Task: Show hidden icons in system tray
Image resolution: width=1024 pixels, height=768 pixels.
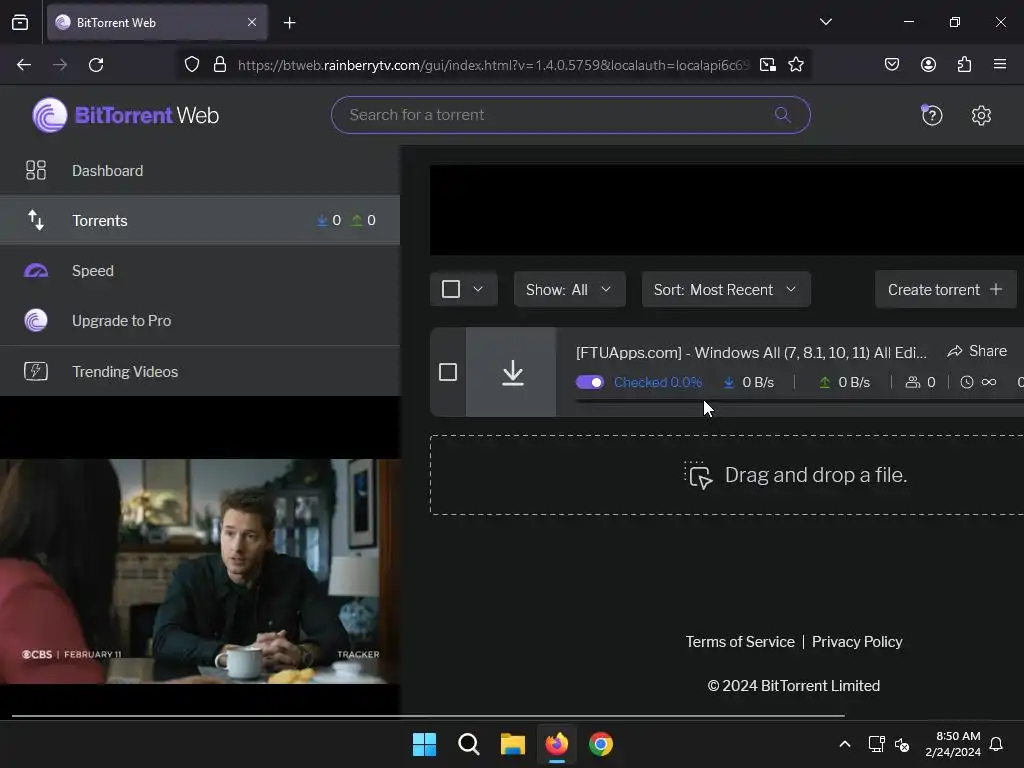Action: point(844,744)
